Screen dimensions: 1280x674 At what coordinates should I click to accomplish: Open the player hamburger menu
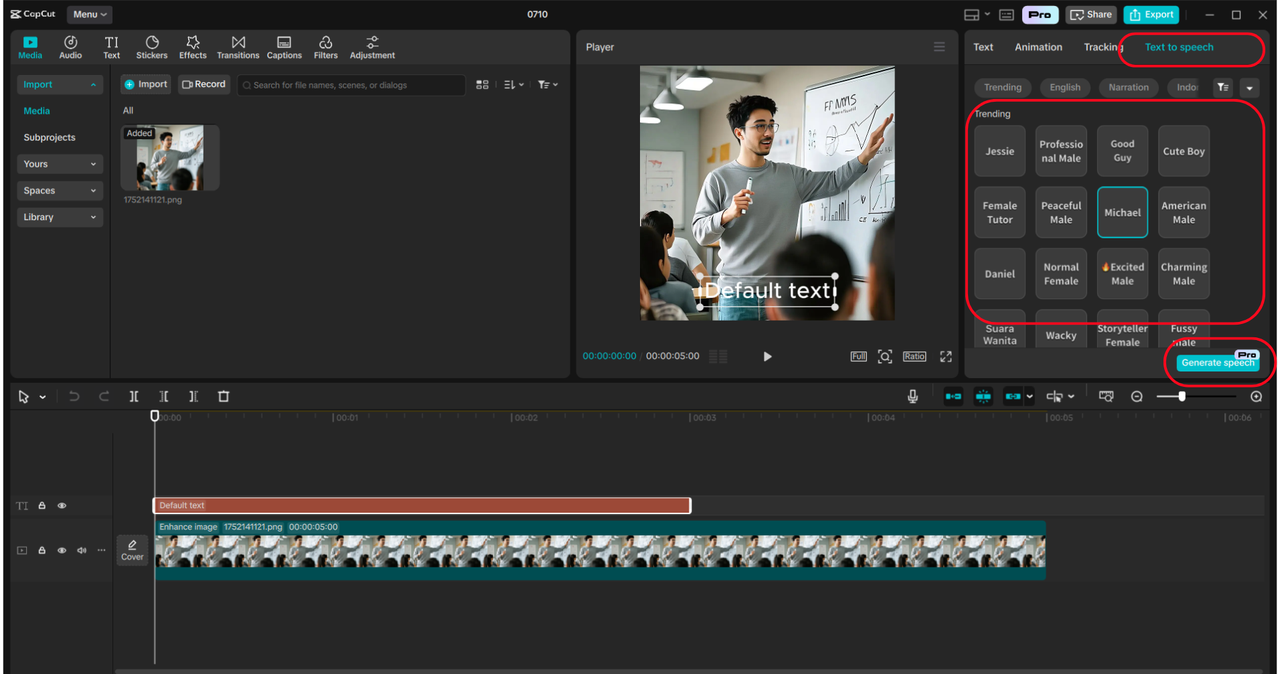tap(939, 47)
